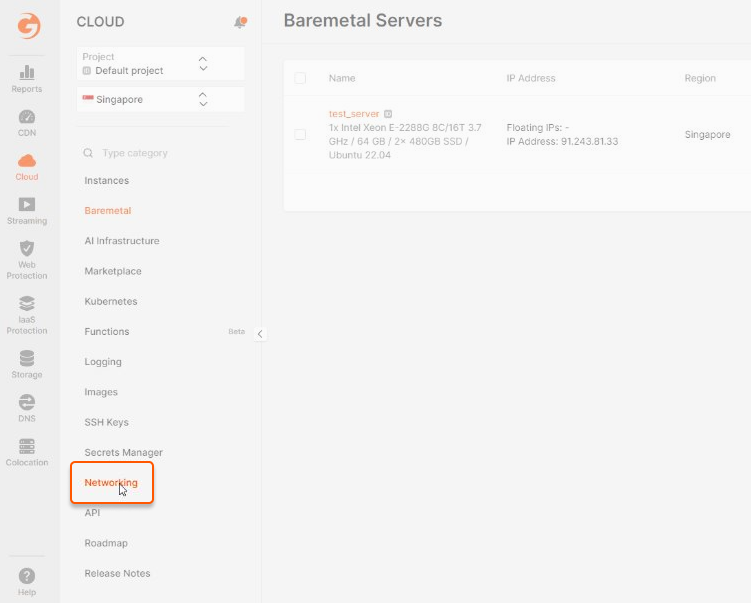Open Release Notes in sidebar
This screenshot has height=603, width=751.
coord(117,573)
